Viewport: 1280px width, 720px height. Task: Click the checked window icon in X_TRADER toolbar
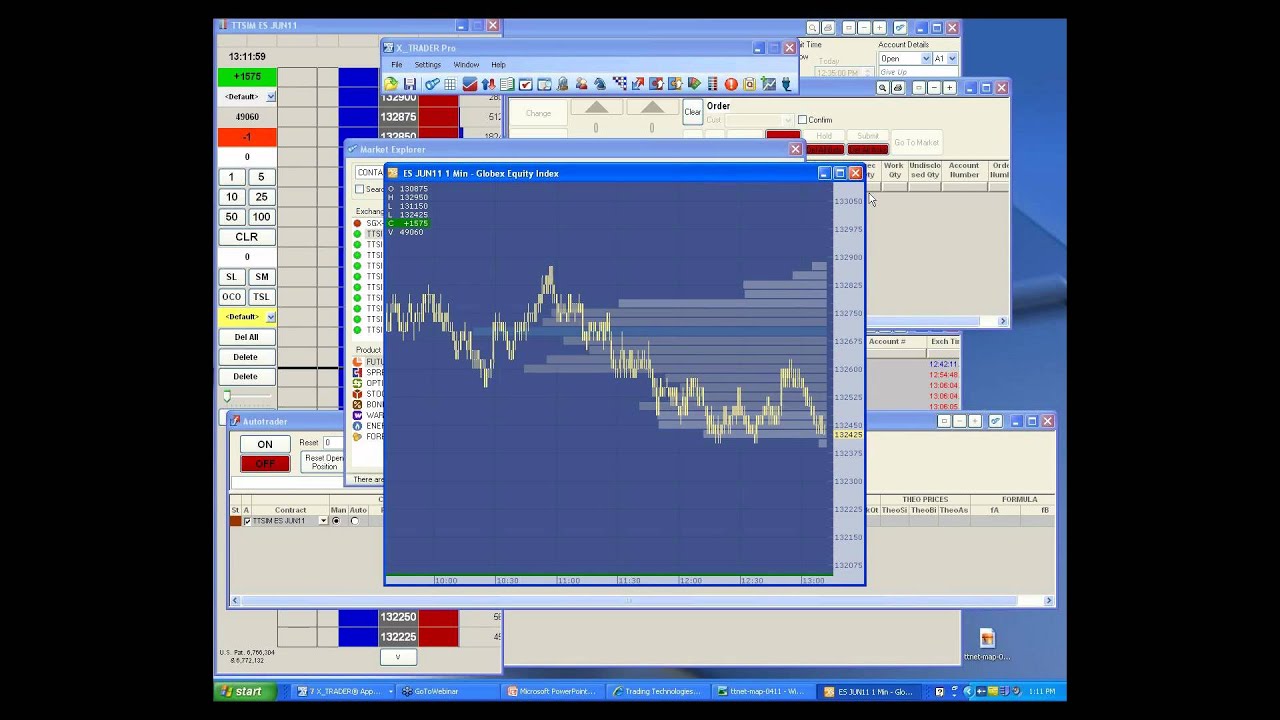[526, 84]
